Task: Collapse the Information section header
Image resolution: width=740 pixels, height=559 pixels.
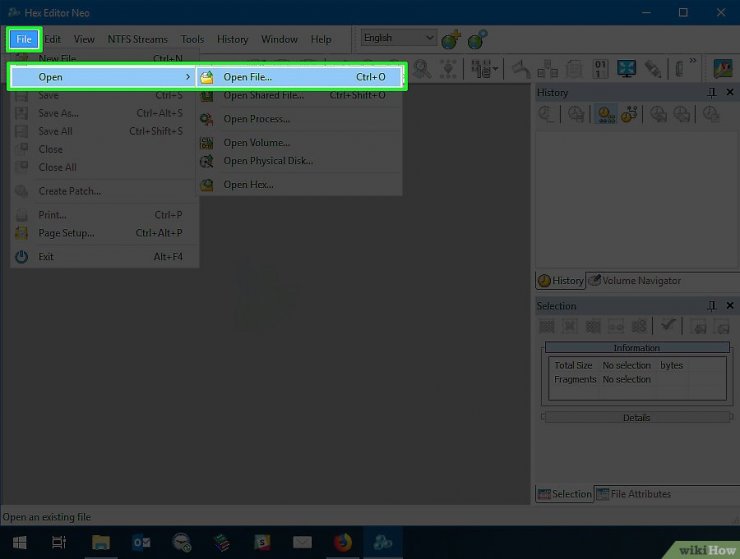Action: (637, 347)
